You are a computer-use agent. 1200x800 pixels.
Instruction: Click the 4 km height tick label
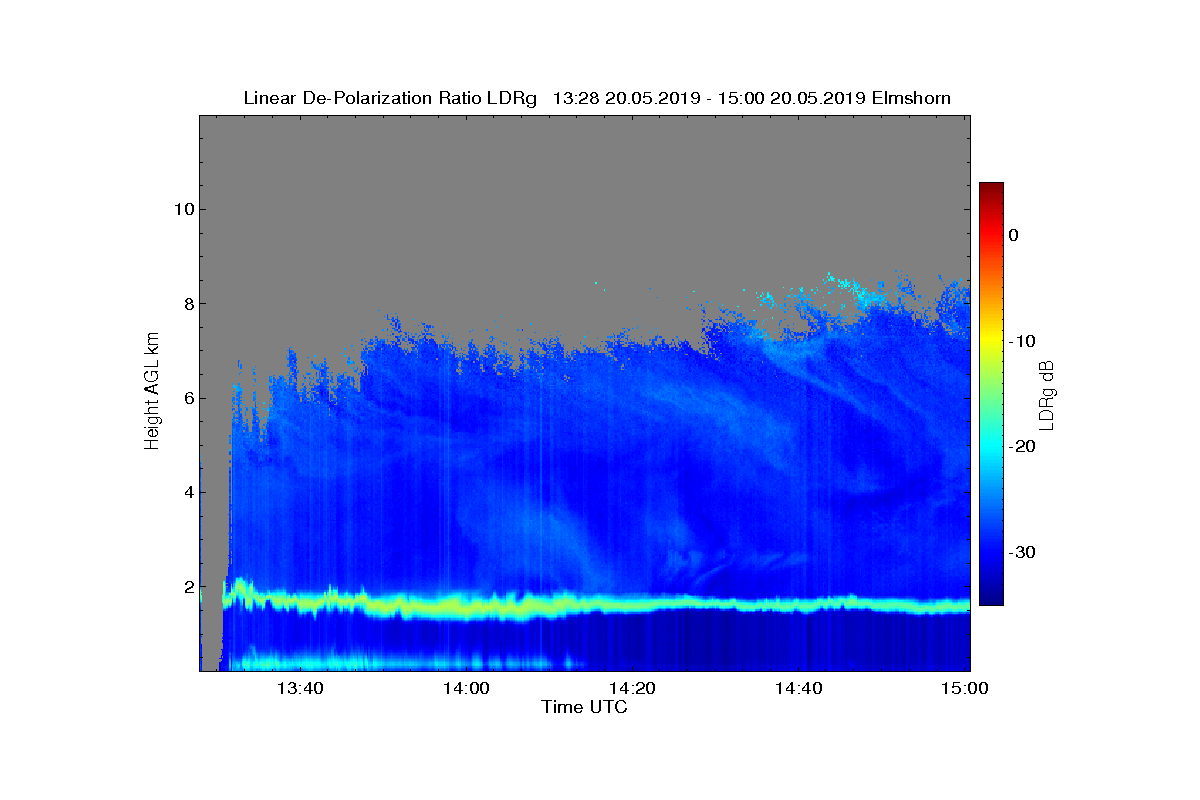(x=186, y=492)
